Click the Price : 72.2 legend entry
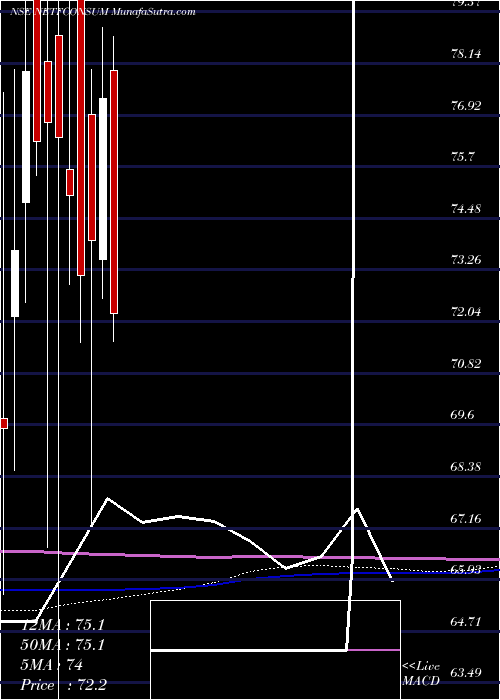 [x=63, y=685]
